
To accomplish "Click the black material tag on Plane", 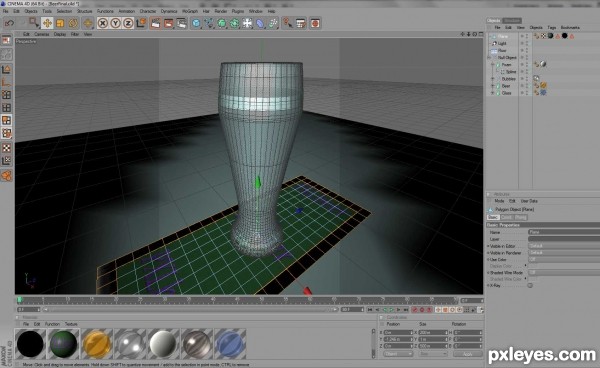I will coord(564,36).
